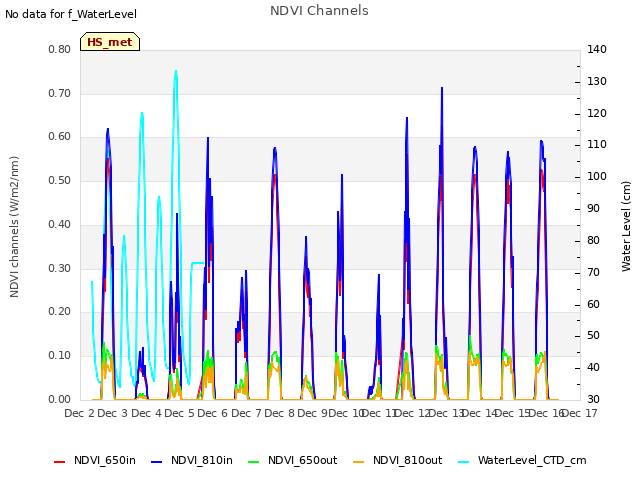
Task: Click the NDVI Channels chart title
Action: [x=319, y=11]
